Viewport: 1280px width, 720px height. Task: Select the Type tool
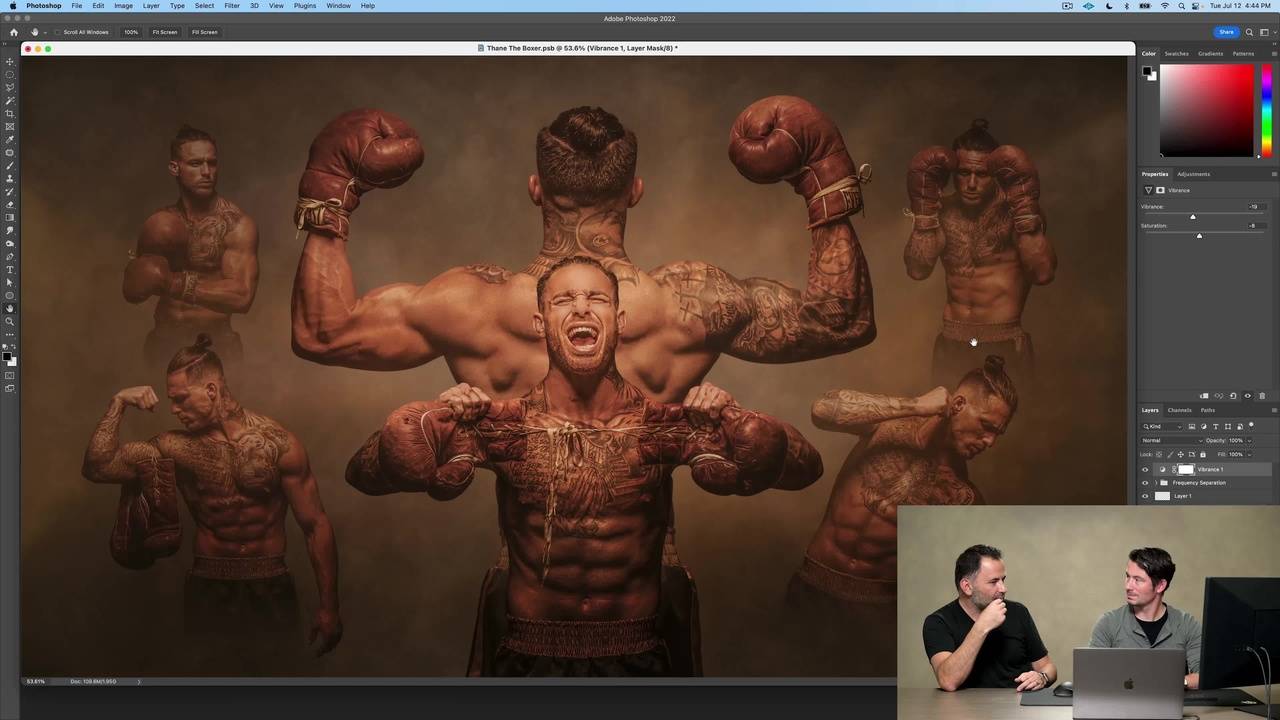click(10, 270)
